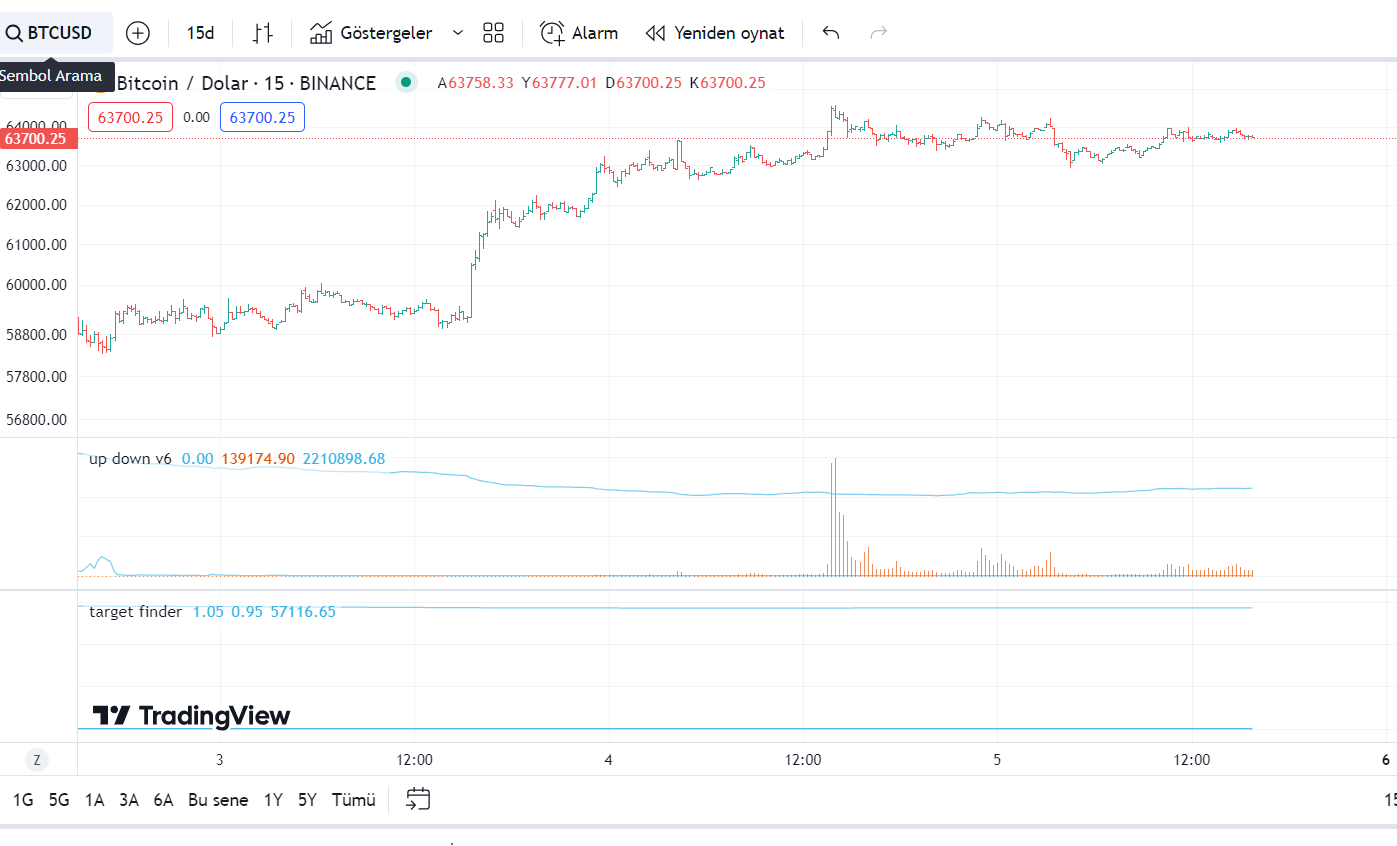Viewport: 1397px width, 846px height.
Task: Click the blue 63700.25 buy price button
Action: pyautogui.click(x=262, y=118)
